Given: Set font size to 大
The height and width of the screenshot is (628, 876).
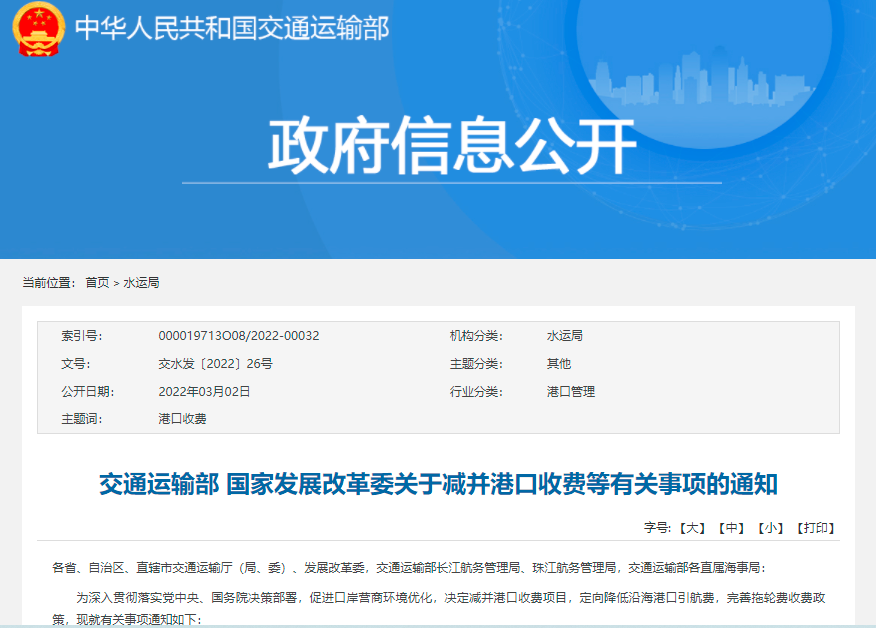Looking at the screenshot, I should 693,527.
